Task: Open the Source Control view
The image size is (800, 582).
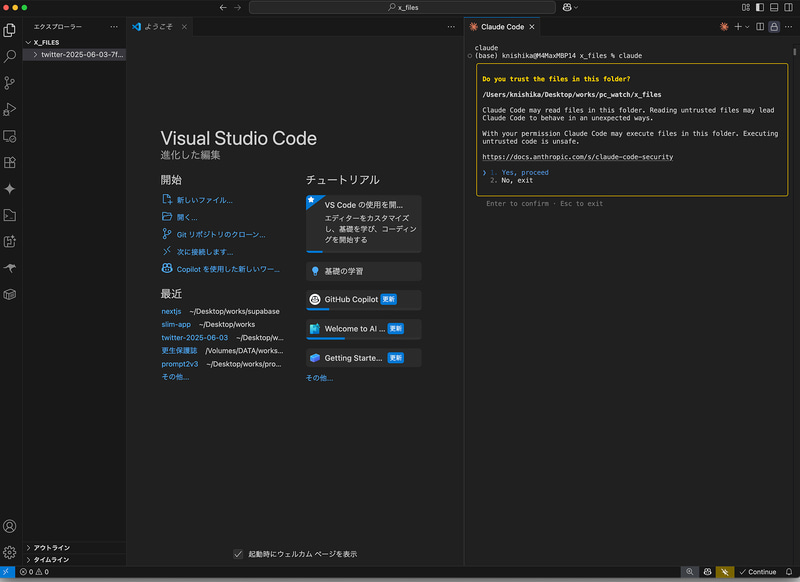Action: click(x=10, y=83)
